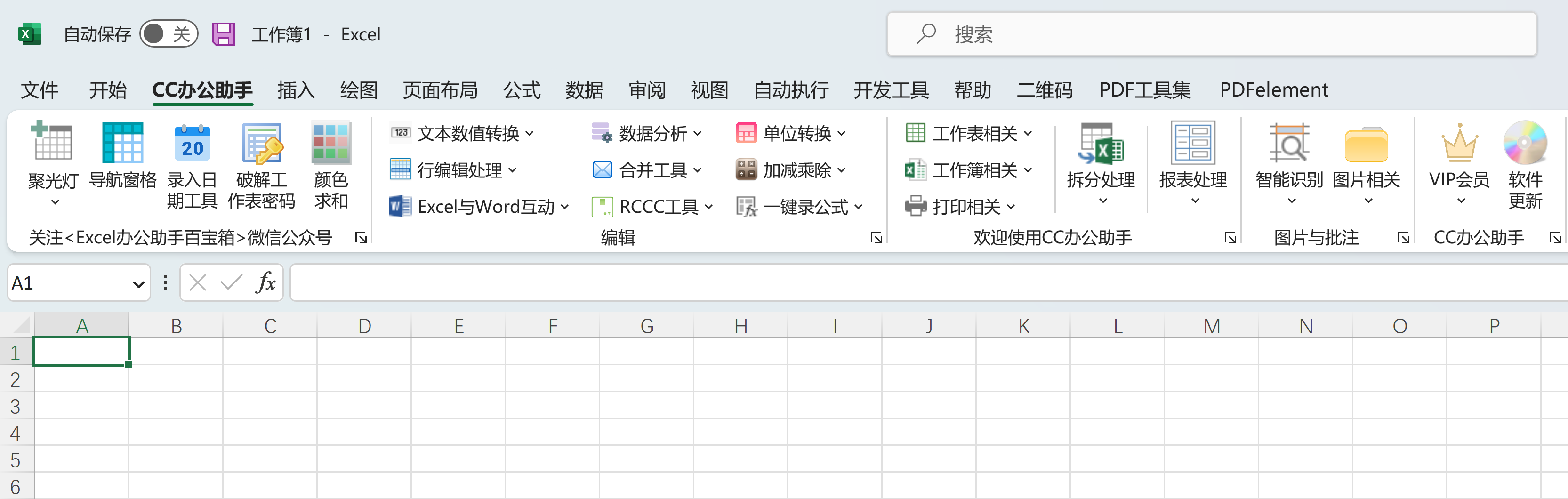Expand the 数据分析 dropdown

(698, 133)
